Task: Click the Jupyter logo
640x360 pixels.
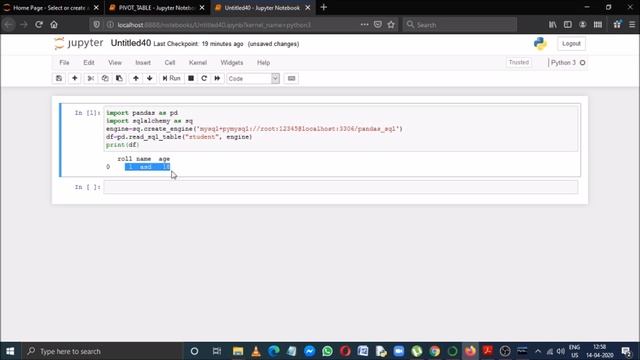Action: [79, 43]
